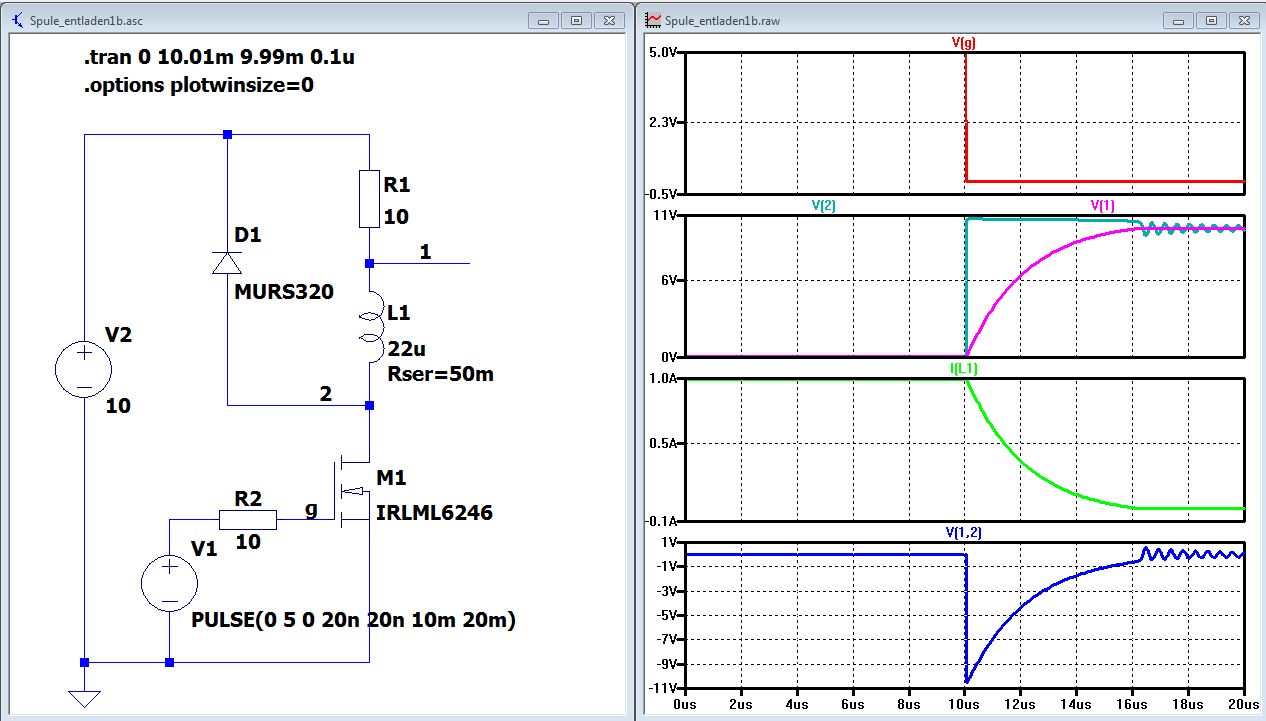Click the Rser=50m inductor parameter
Image resolution: width=1266 pixels, height=721 pixels.
point(439,374)
